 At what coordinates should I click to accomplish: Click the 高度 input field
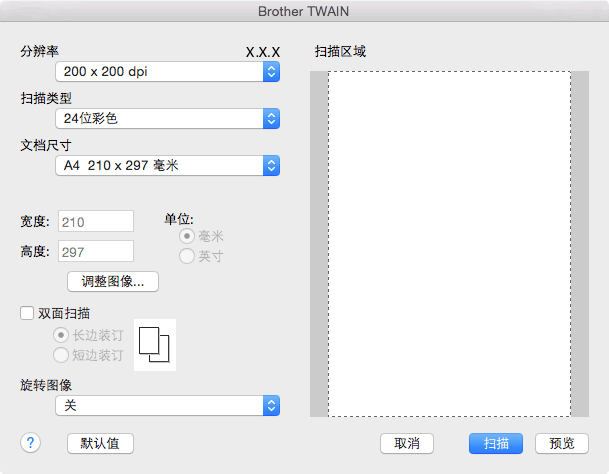(x=96, y=251)
